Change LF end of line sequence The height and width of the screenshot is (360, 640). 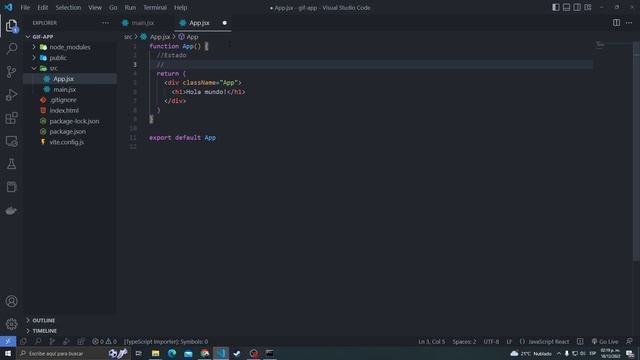(509, 341)
